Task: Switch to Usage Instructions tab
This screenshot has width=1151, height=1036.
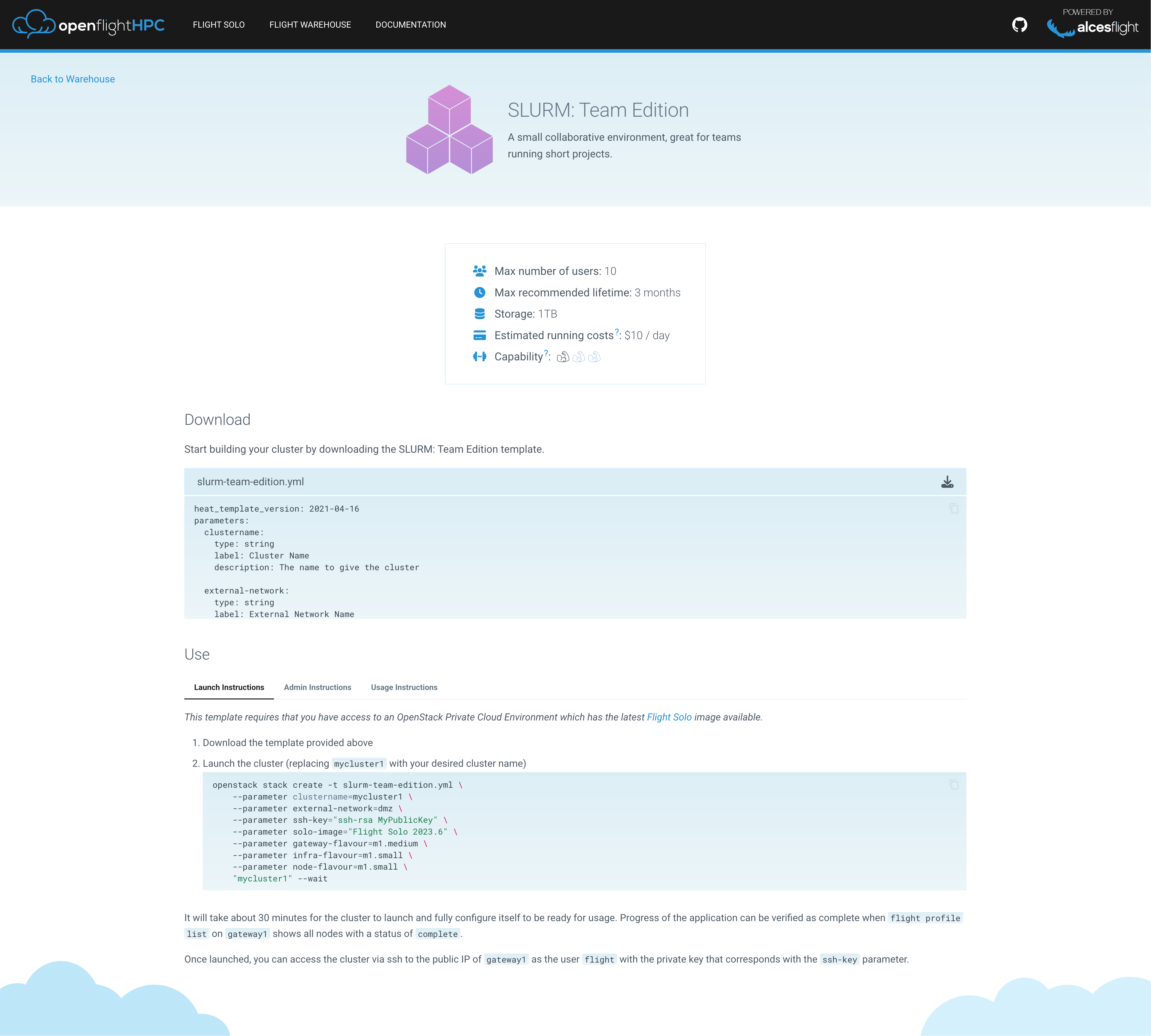Action: pyautogui.click(x=404, y=687)
